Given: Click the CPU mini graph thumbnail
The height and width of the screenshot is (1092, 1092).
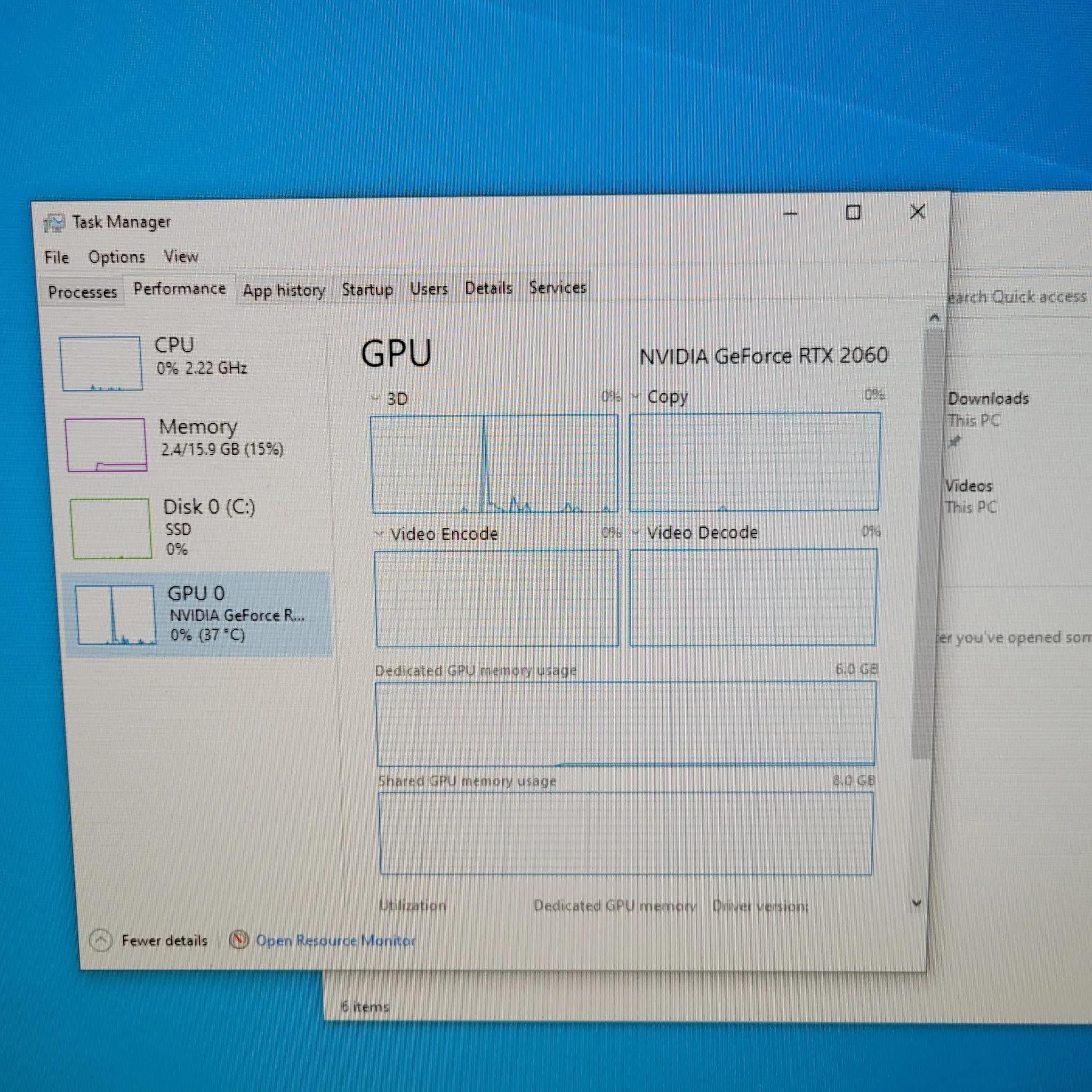Looking at the screenshot, I should pos(101,364).
